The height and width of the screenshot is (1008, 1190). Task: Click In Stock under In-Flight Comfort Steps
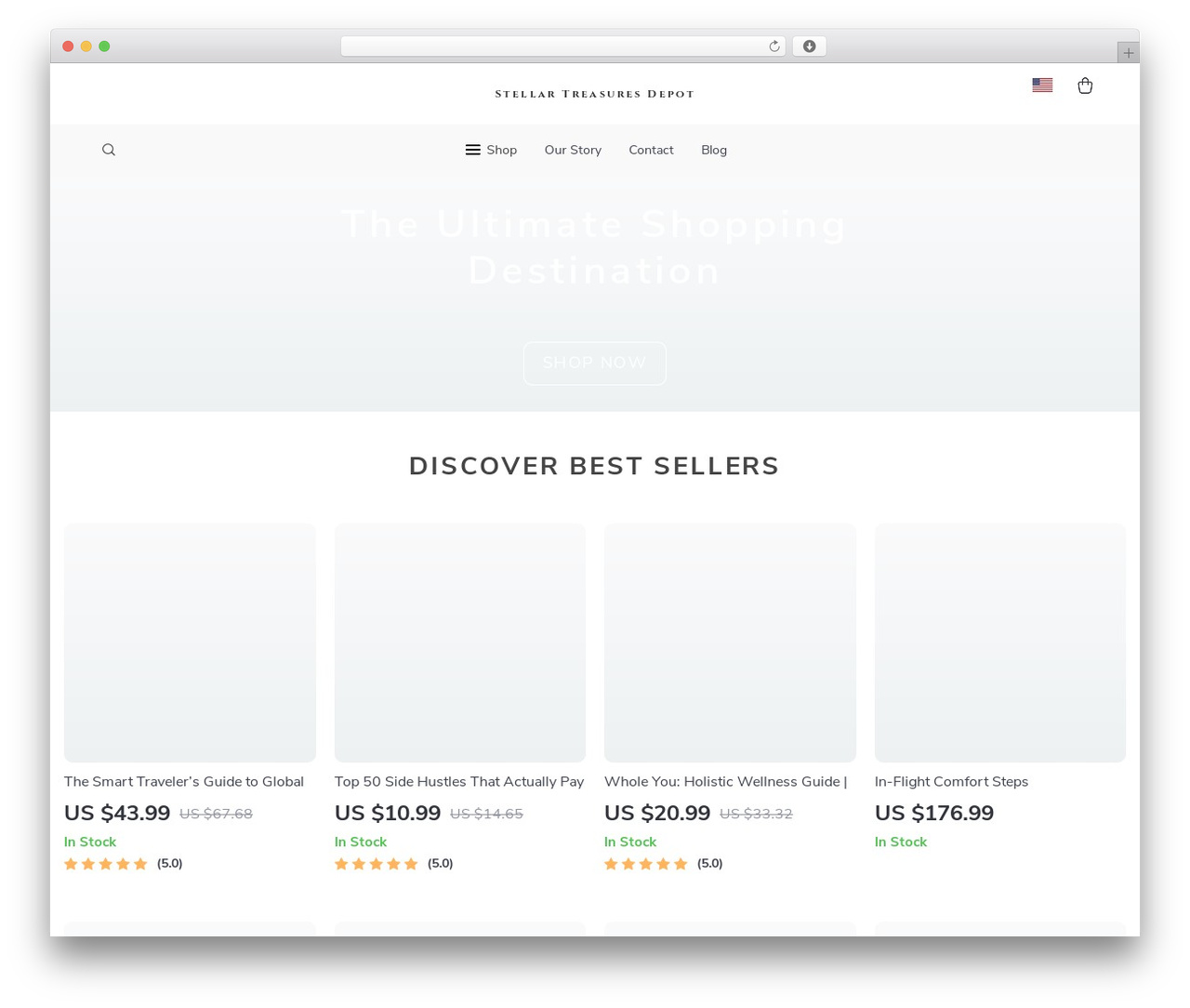[901, 842]
